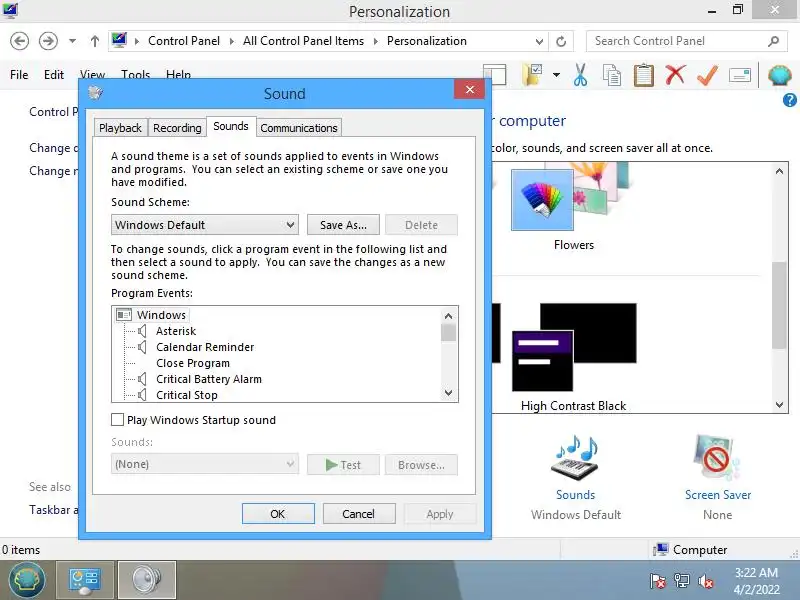Click the Cut scissors toolbar icon
800x600 pixels.
[580, 74]
